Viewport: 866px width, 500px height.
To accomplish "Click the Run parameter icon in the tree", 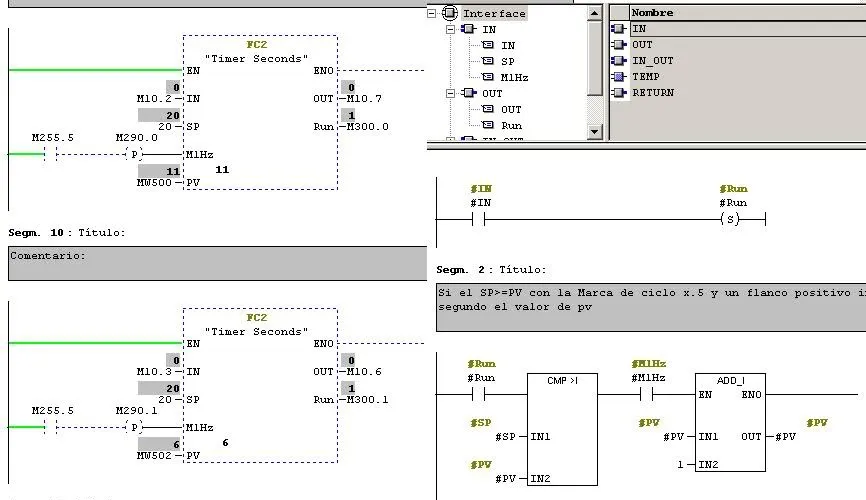I will click(x=488, y=125).
